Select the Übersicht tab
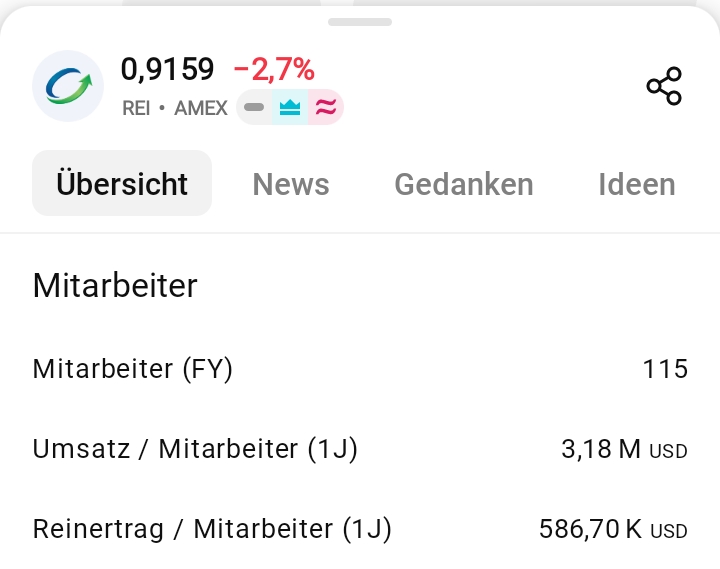 (x=122, y=184)
